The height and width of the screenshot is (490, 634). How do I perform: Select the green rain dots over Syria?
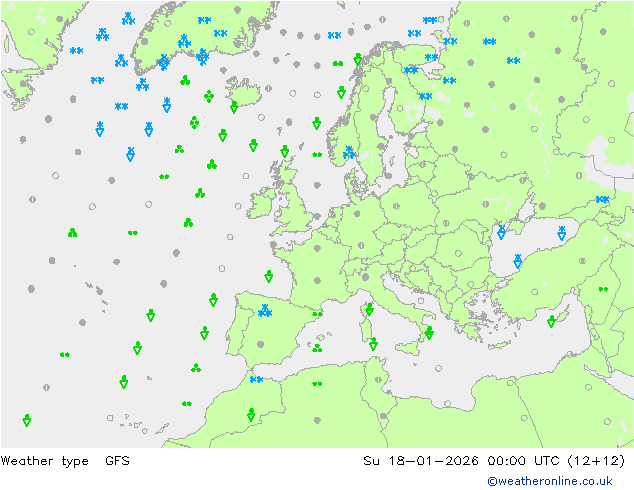[603, 289]
